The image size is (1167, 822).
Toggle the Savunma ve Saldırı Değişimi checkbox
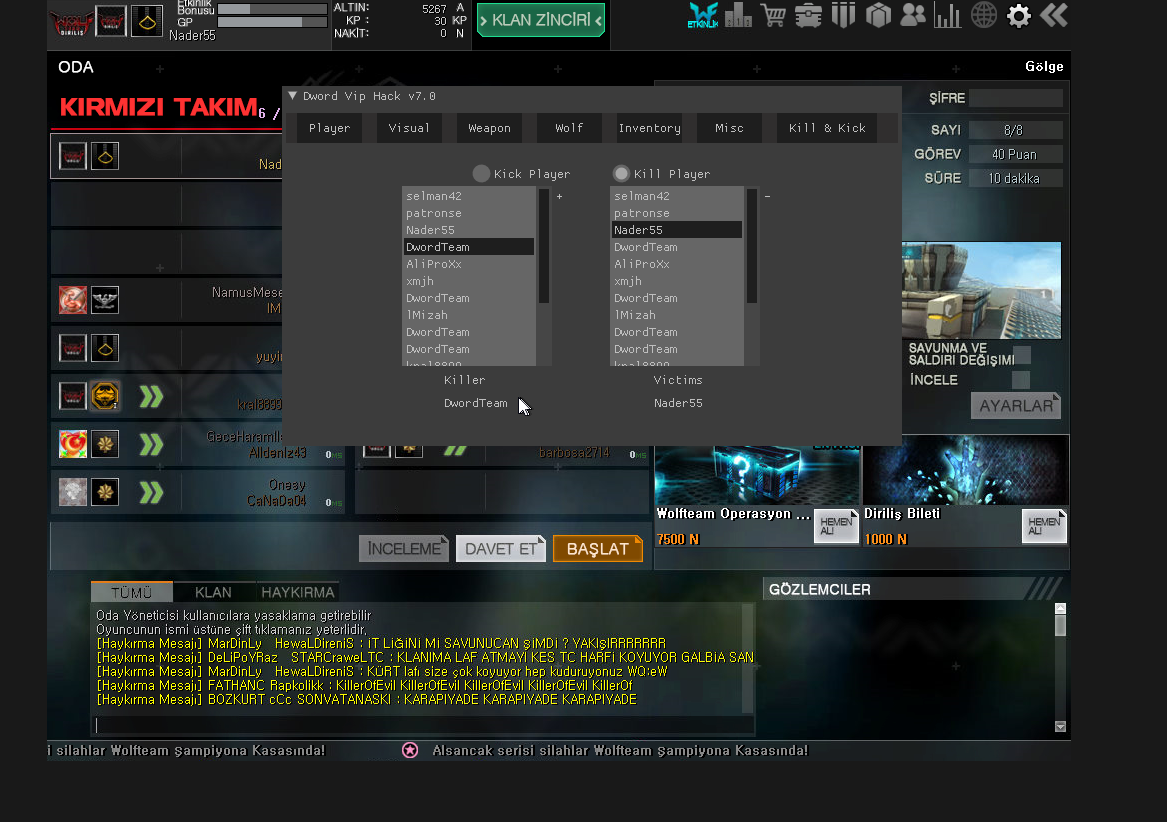tap(1022, 354)
